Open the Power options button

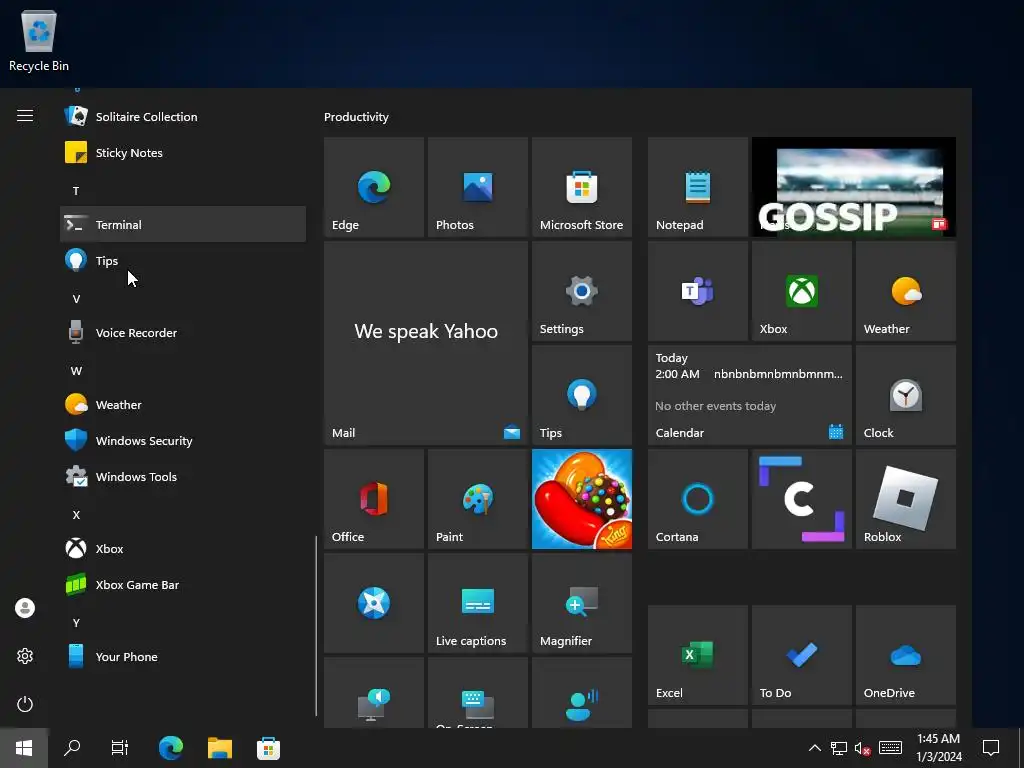click(25, 704)
